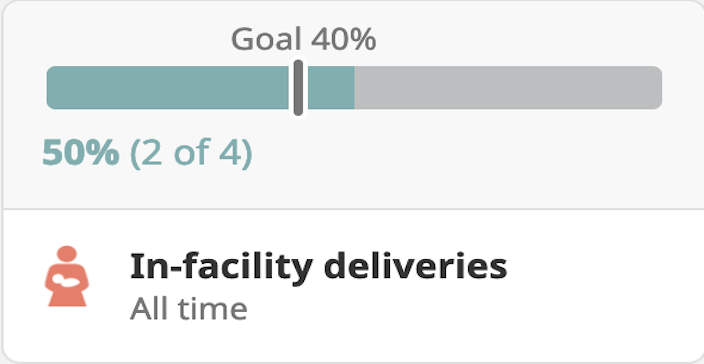The width and height of the screenshot is (704, 364).
Task: Click the word In-facility in heading
Action: (x=221, y=266)
